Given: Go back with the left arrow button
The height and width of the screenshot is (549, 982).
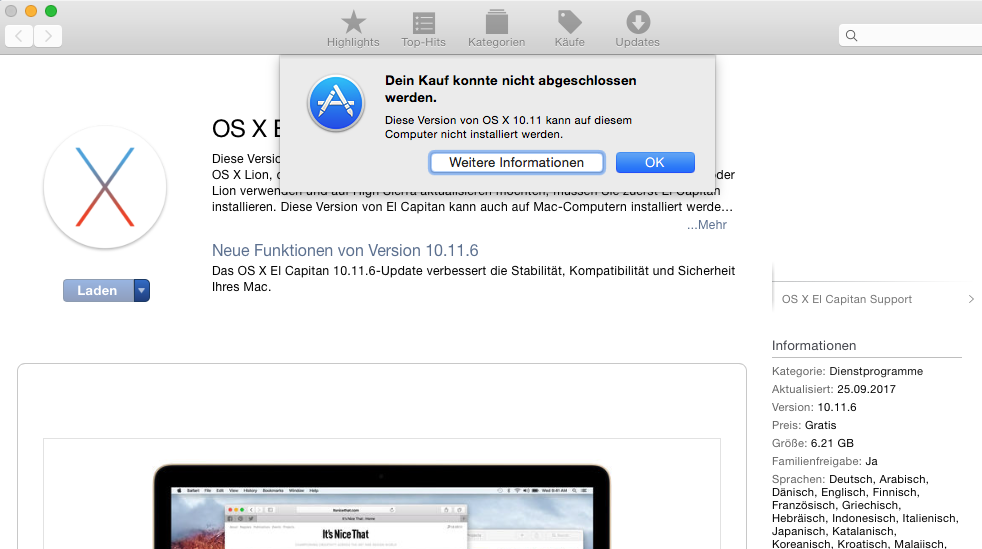Looking at the screenshot, I should [19, 36].
